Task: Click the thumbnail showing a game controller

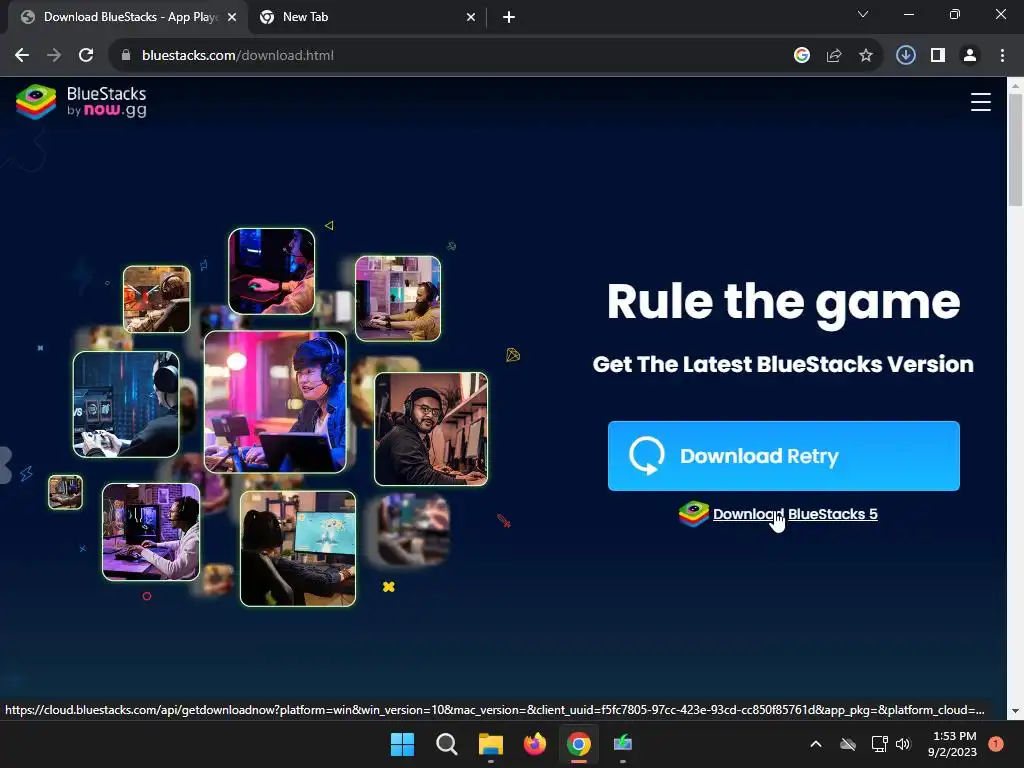Action: pyautogui.click(x=126, y=404)
